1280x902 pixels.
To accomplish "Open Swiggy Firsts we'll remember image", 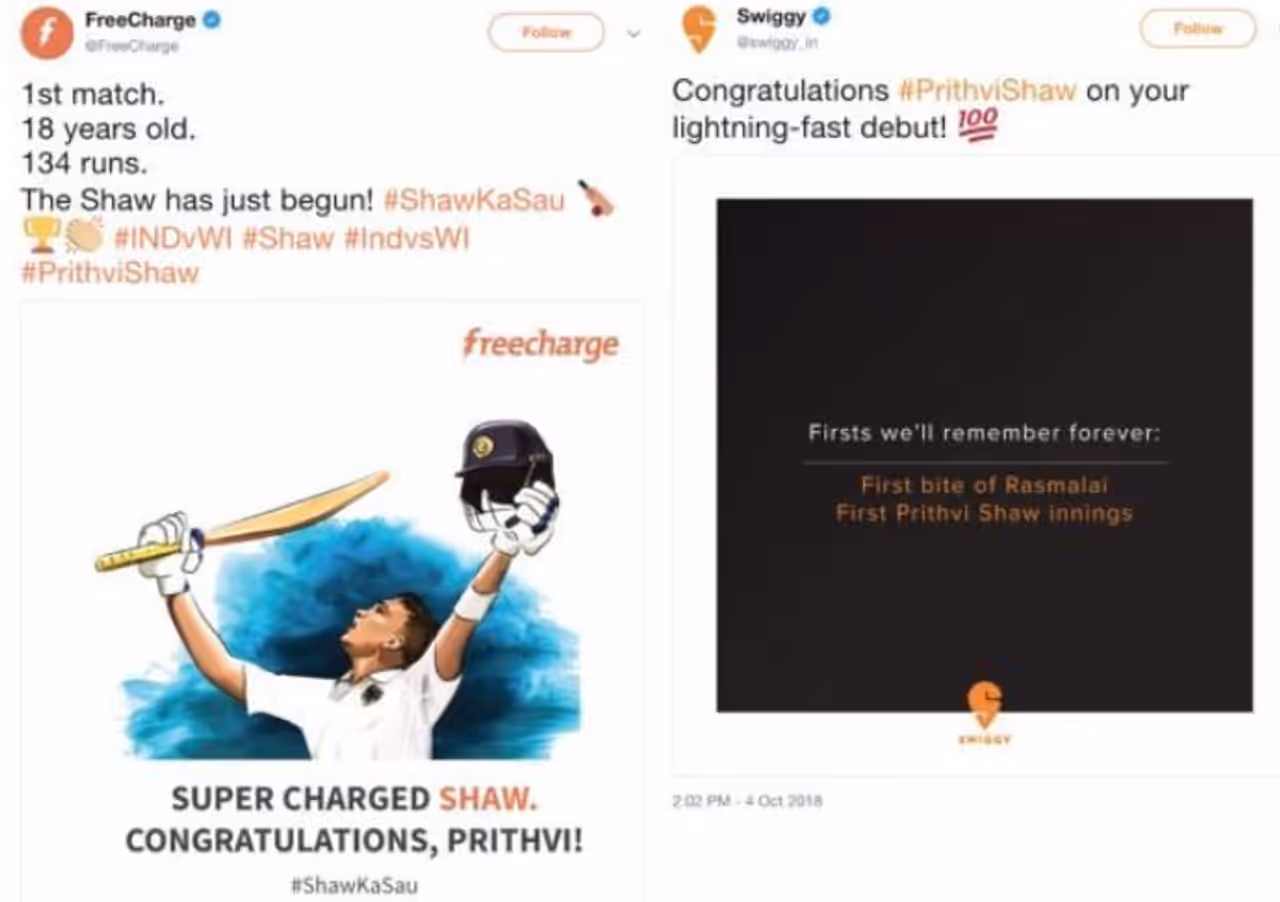I will click(985, 455).
